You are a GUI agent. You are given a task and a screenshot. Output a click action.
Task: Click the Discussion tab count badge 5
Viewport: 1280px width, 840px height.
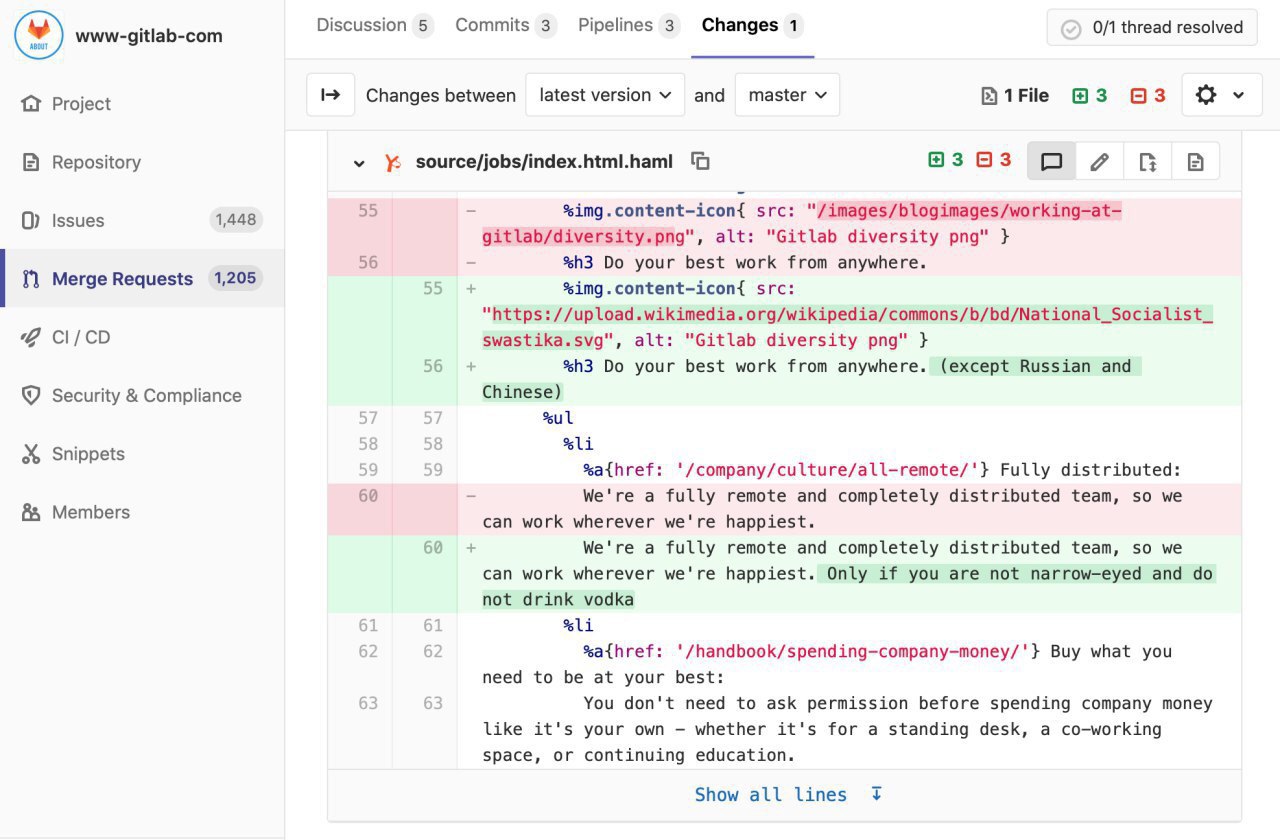pyautogui.click(x=423, y=26)
